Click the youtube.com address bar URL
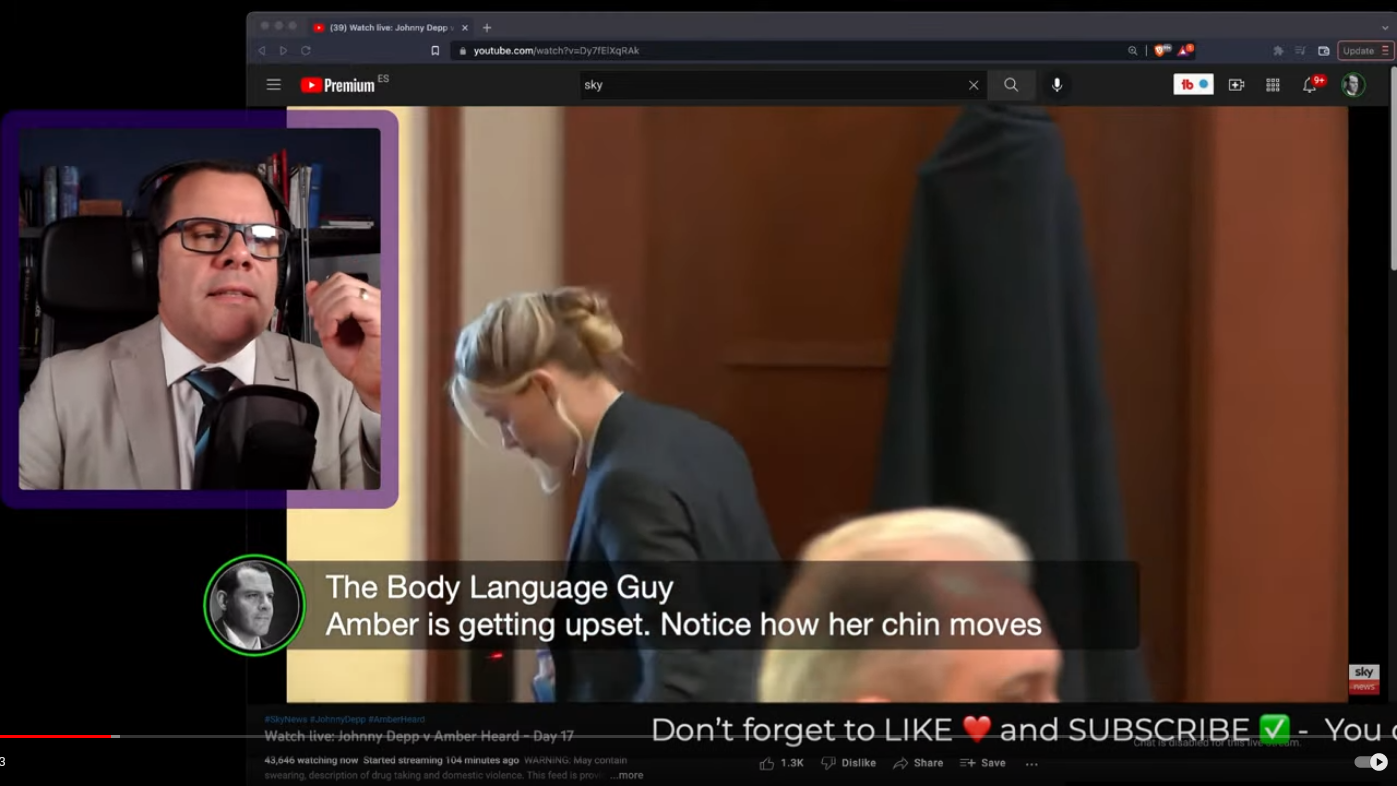Viewport: 1397px width, 786px height. [x=556, y=51]
